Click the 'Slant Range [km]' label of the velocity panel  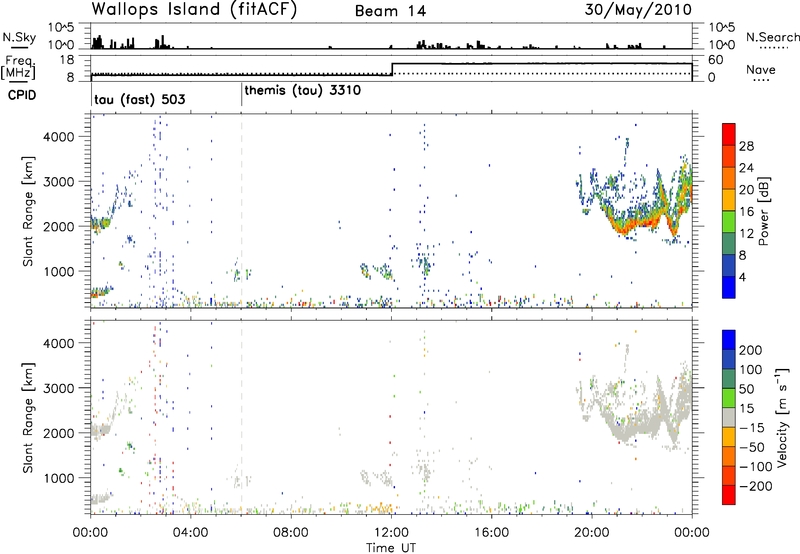click(28, 418)
